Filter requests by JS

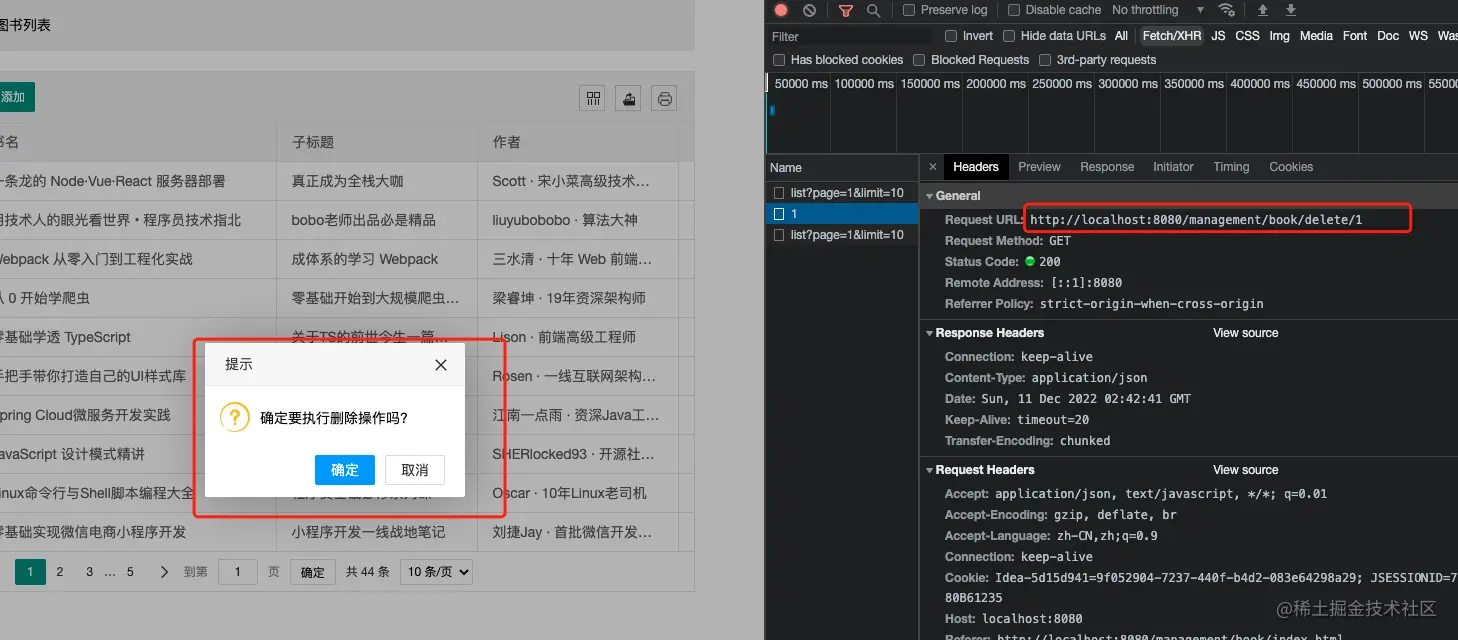(x=1218, y=36)
